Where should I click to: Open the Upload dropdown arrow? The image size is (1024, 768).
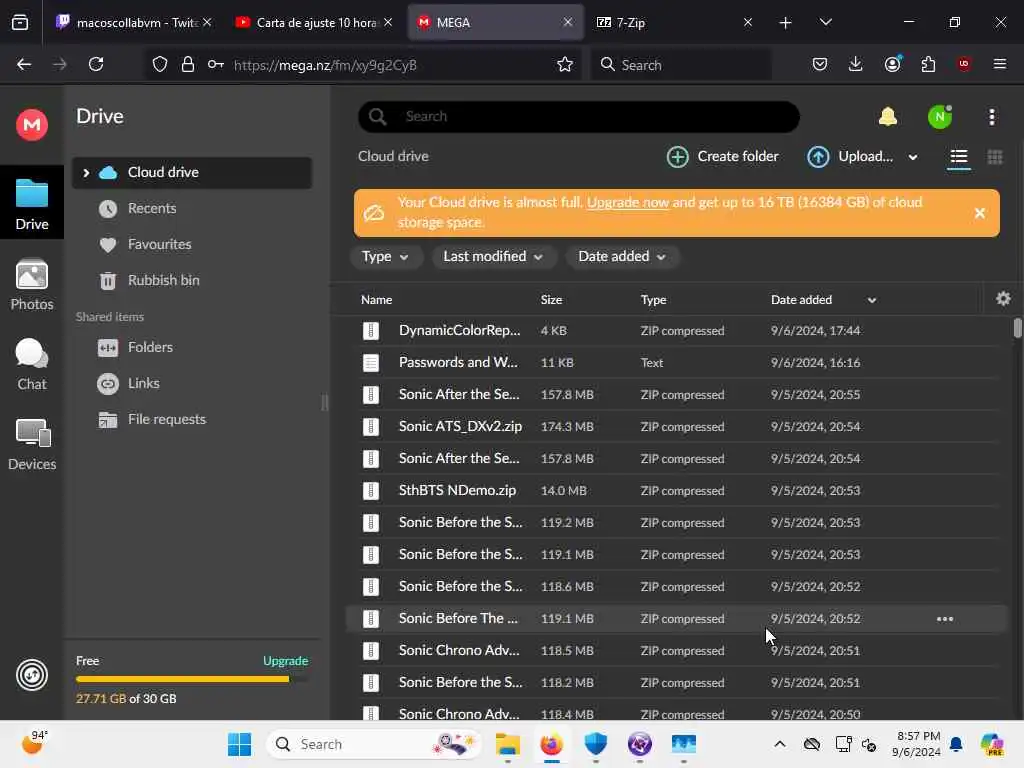pyautogui.click(x=912, y=157)
